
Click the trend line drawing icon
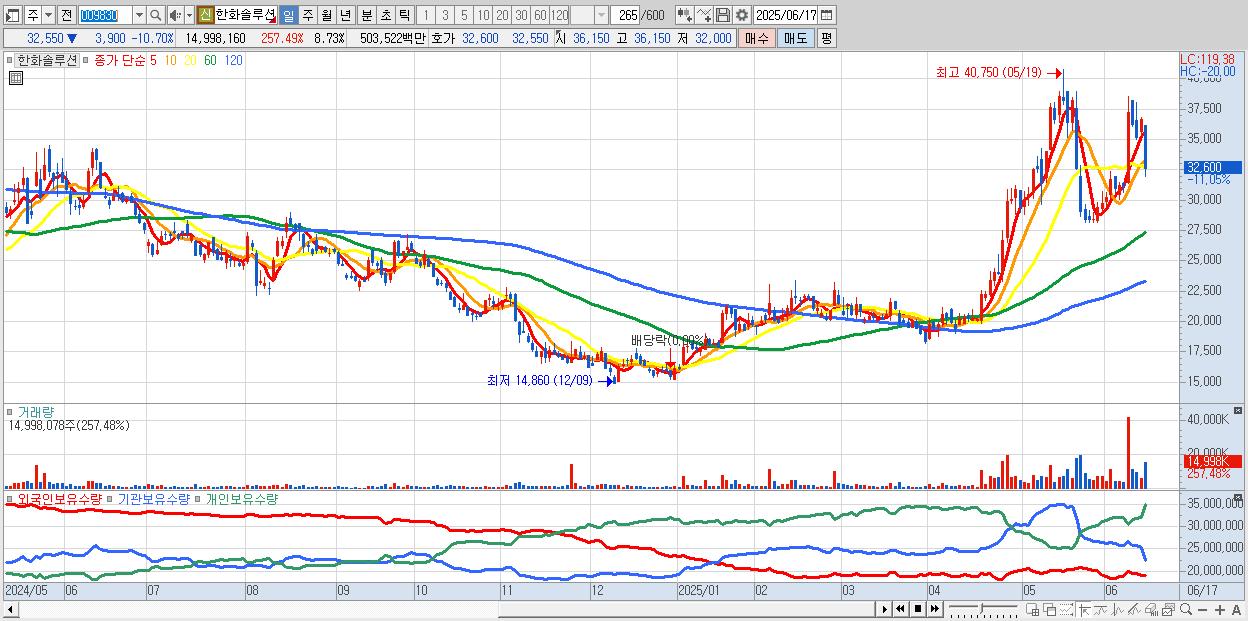(1101, 609)
